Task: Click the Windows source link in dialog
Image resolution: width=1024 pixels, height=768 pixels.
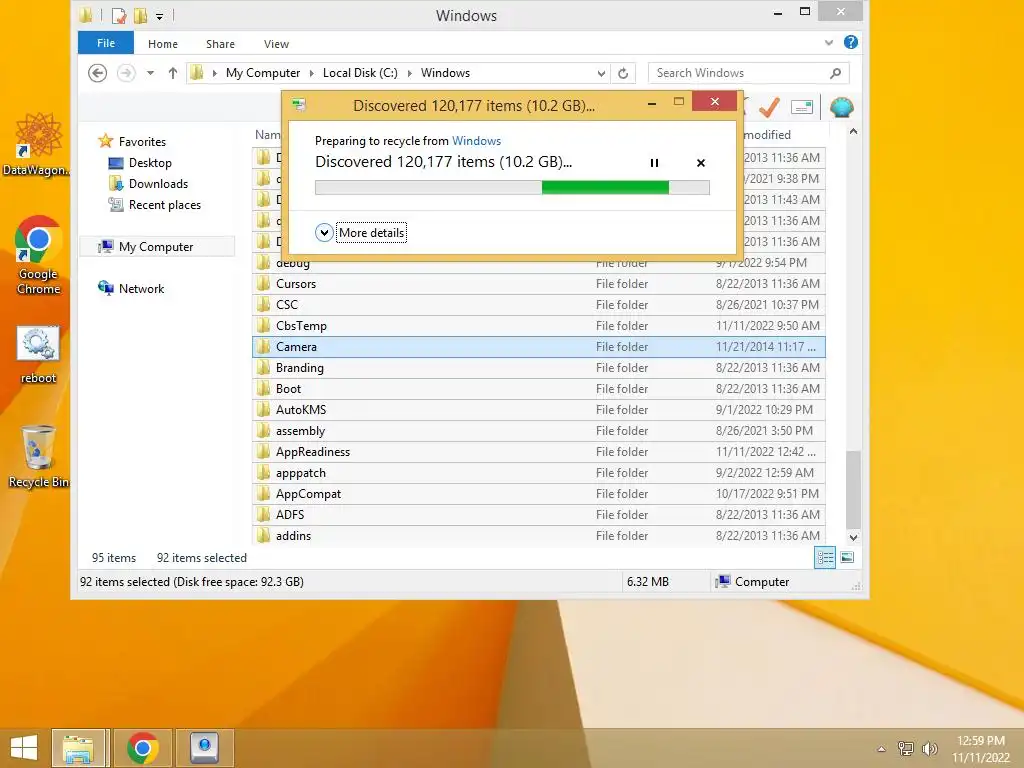Action: 476,141
